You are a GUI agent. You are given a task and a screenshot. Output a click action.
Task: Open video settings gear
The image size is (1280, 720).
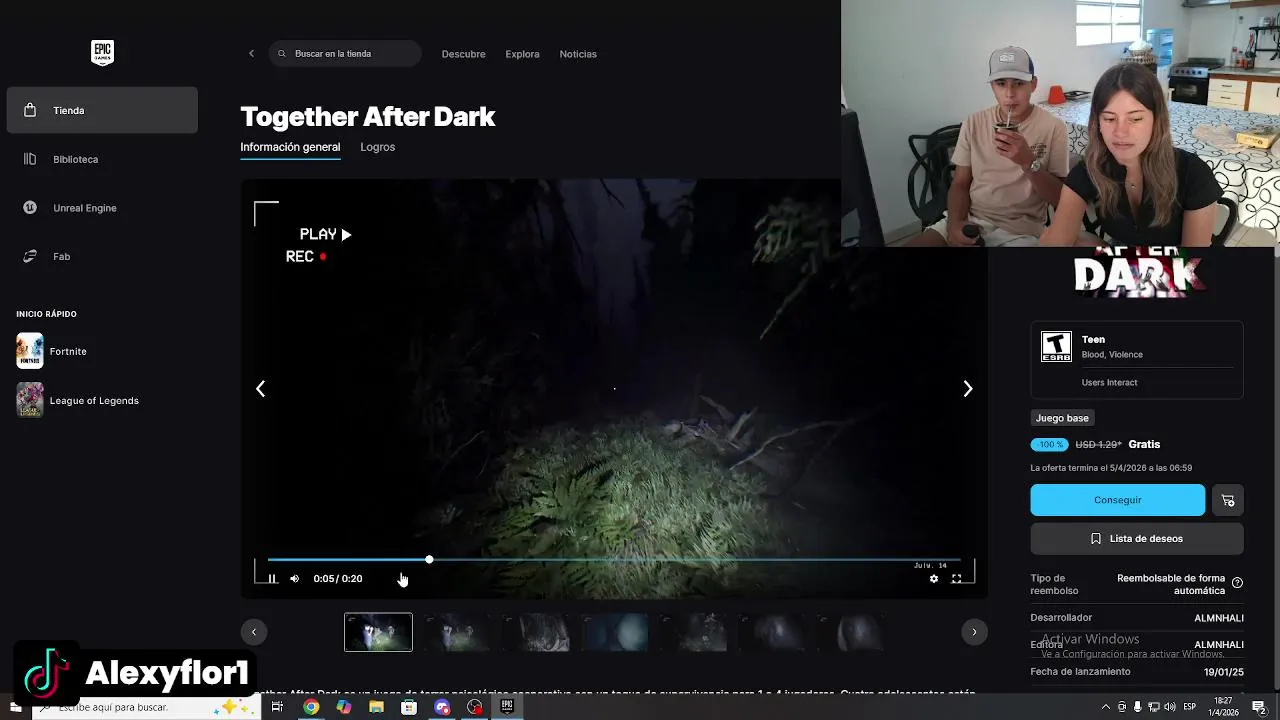[934, 579]
